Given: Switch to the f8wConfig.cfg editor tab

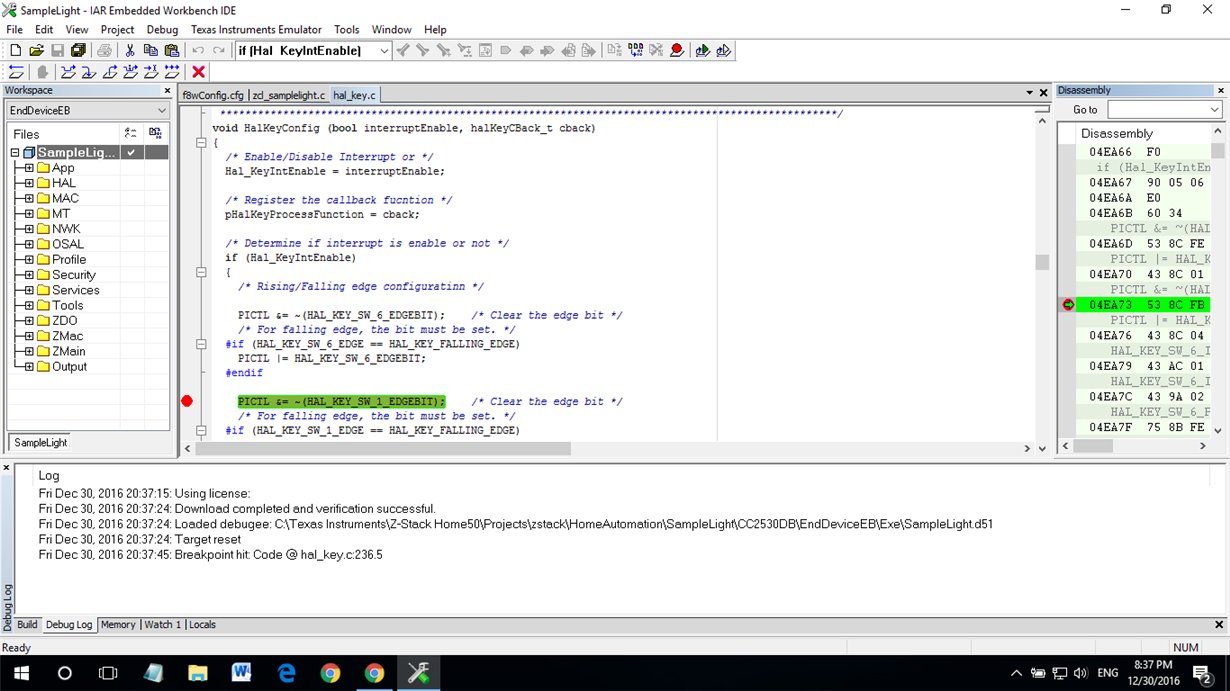Looking at the screenshot, I should point(213,95).
